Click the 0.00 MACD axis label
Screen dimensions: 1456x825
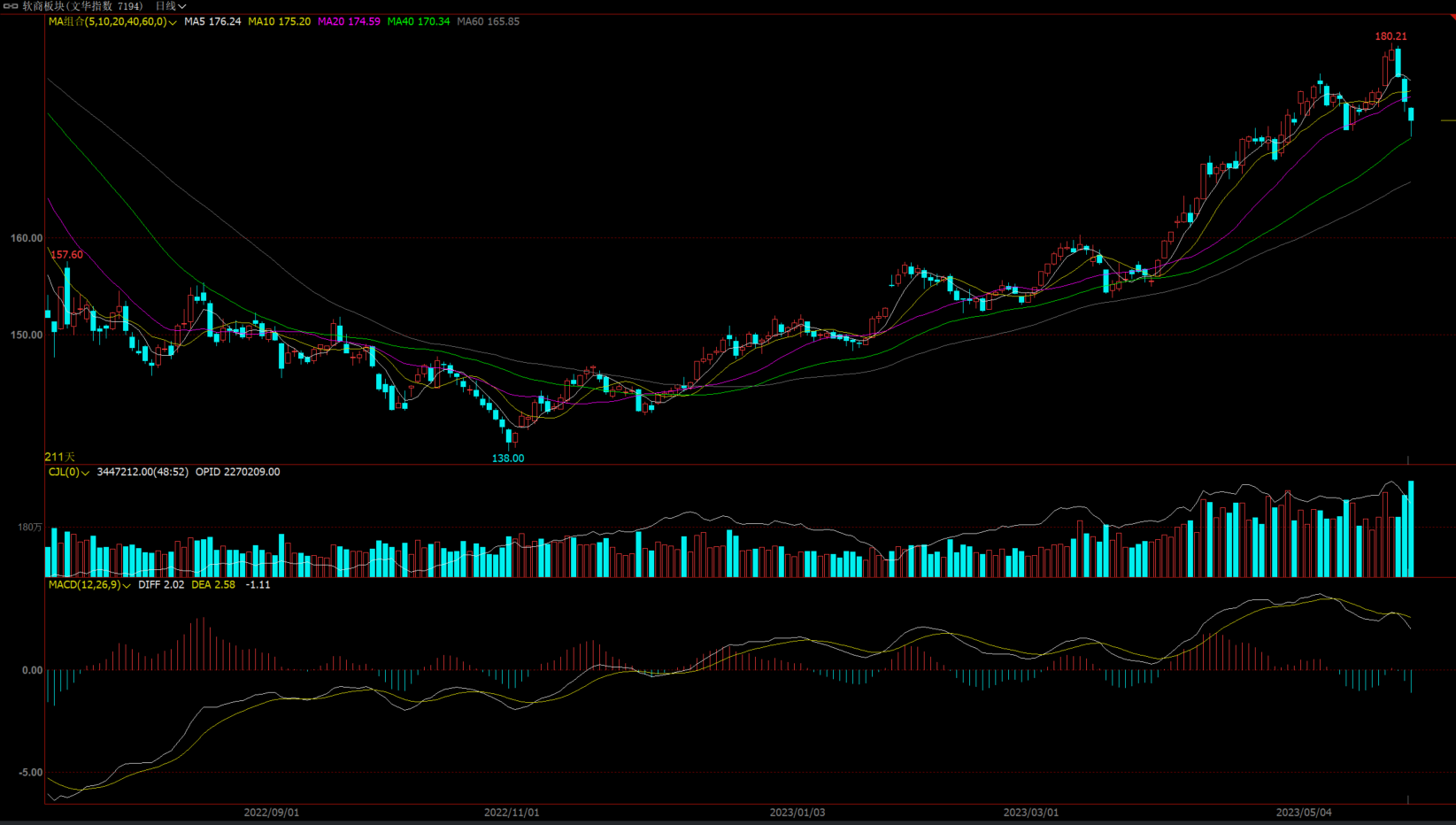(x=32, y=670)
